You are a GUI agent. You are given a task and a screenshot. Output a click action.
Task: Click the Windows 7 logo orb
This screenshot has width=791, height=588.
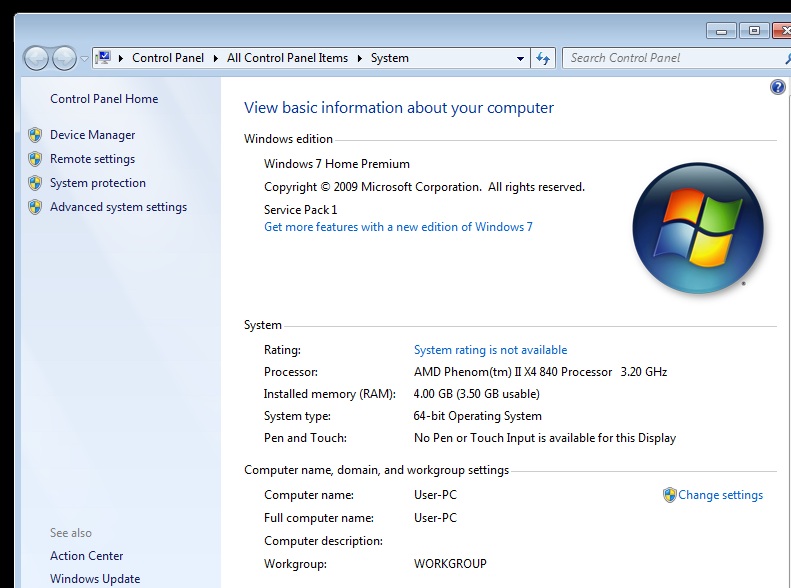click(x=698, y=228)
